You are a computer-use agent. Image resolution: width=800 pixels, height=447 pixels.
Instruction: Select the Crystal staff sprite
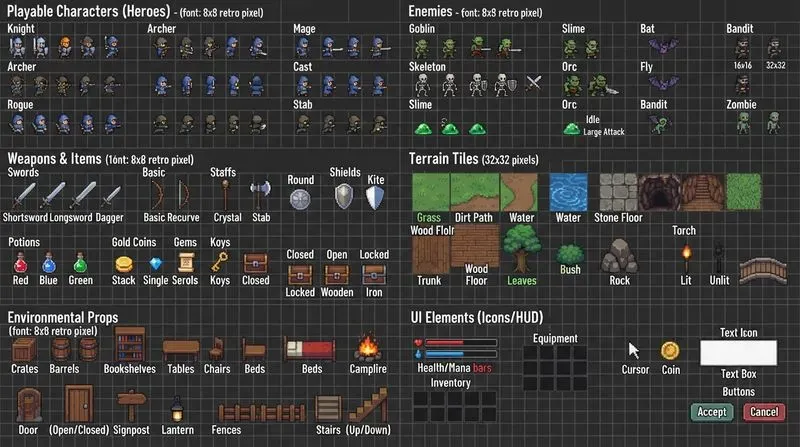point(225,195)
